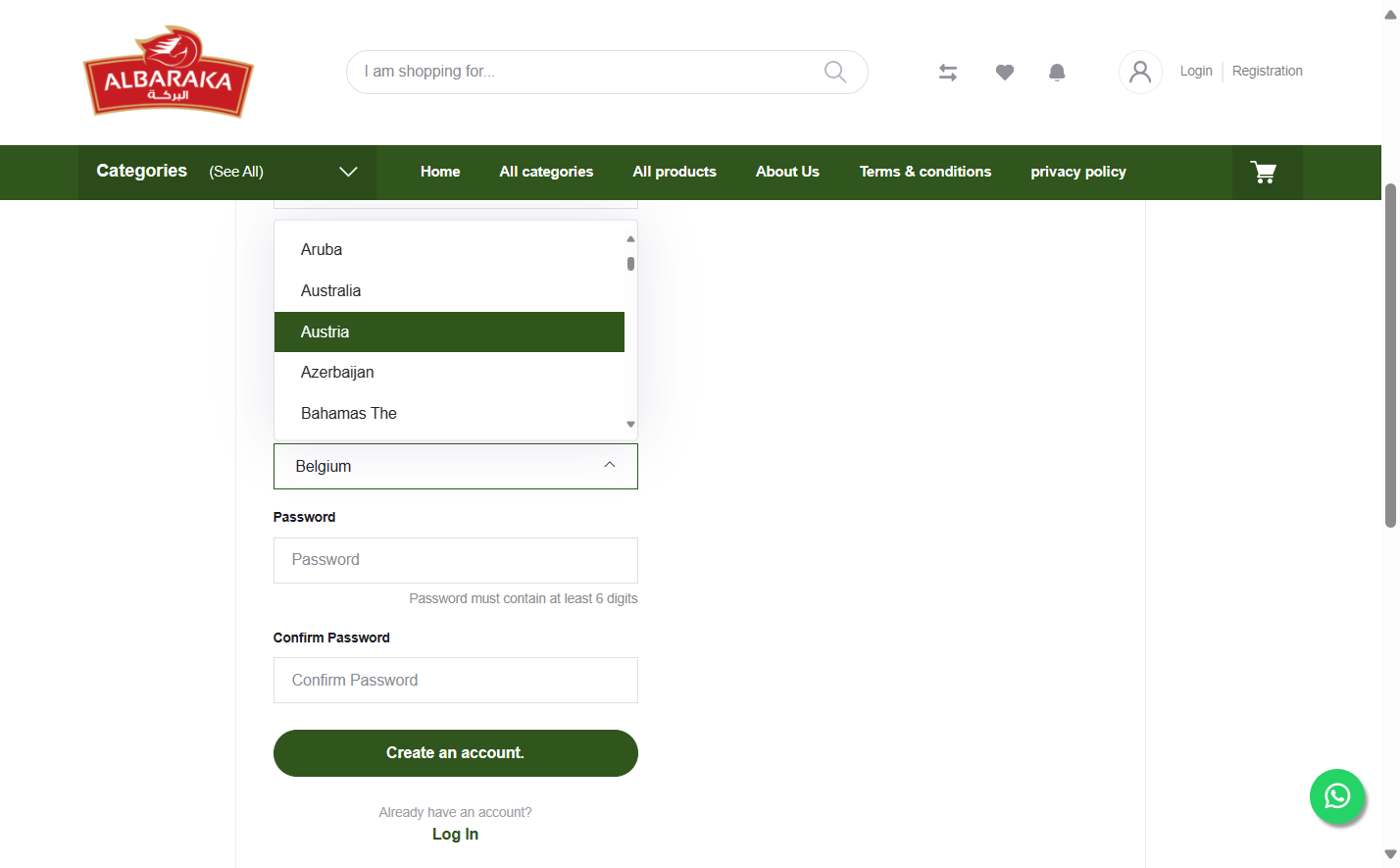Open the shopping cart icon
Screen dimensions: 1400x868
[x=1265, y=173]
